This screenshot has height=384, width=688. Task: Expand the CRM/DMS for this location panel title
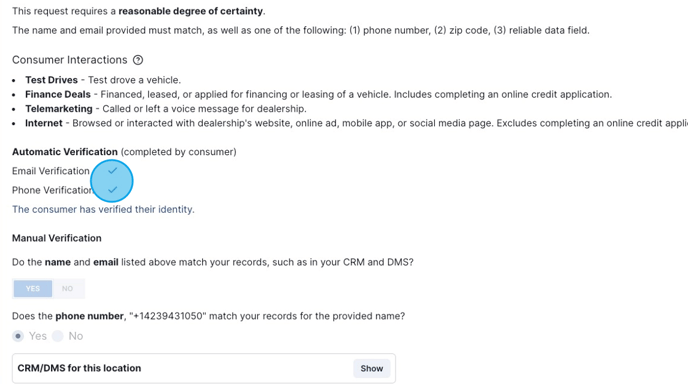(x=79, y=368)
